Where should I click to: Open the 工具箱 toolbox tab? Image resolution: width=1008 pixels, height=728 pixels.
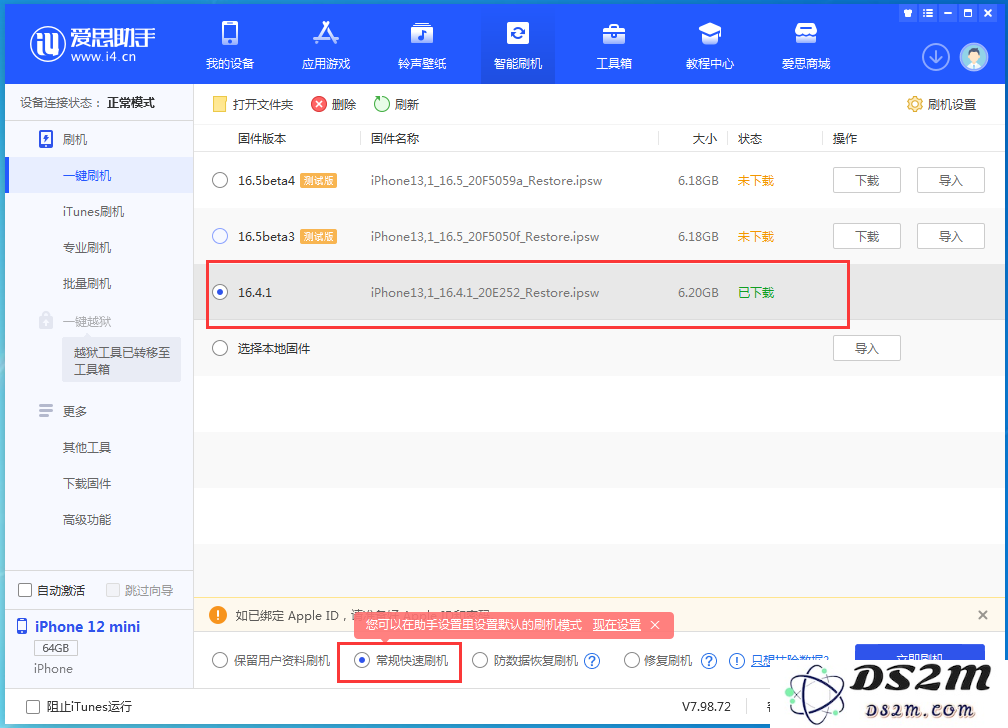pos(614,45)
